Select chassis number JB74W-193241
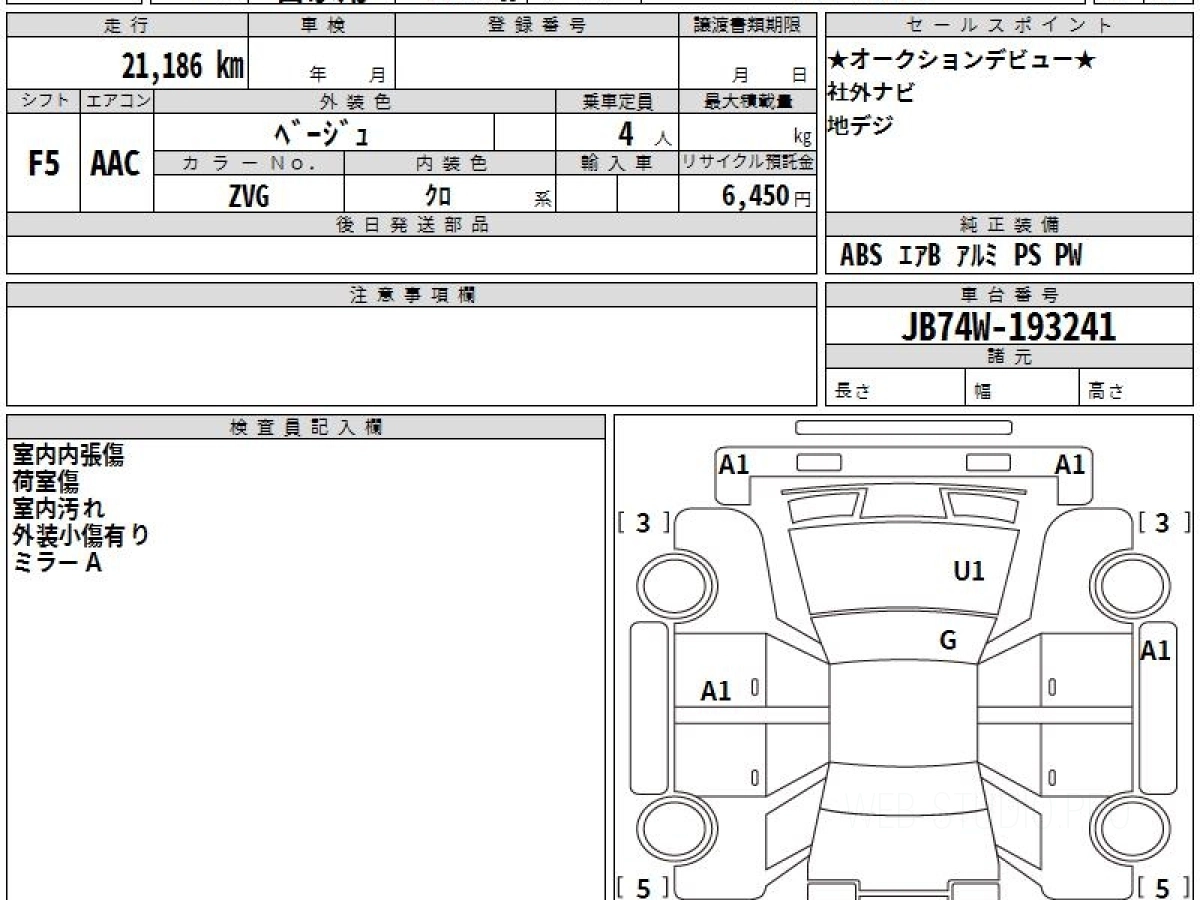Viewport: 1200px width, 900px height. coord(1008,327)
